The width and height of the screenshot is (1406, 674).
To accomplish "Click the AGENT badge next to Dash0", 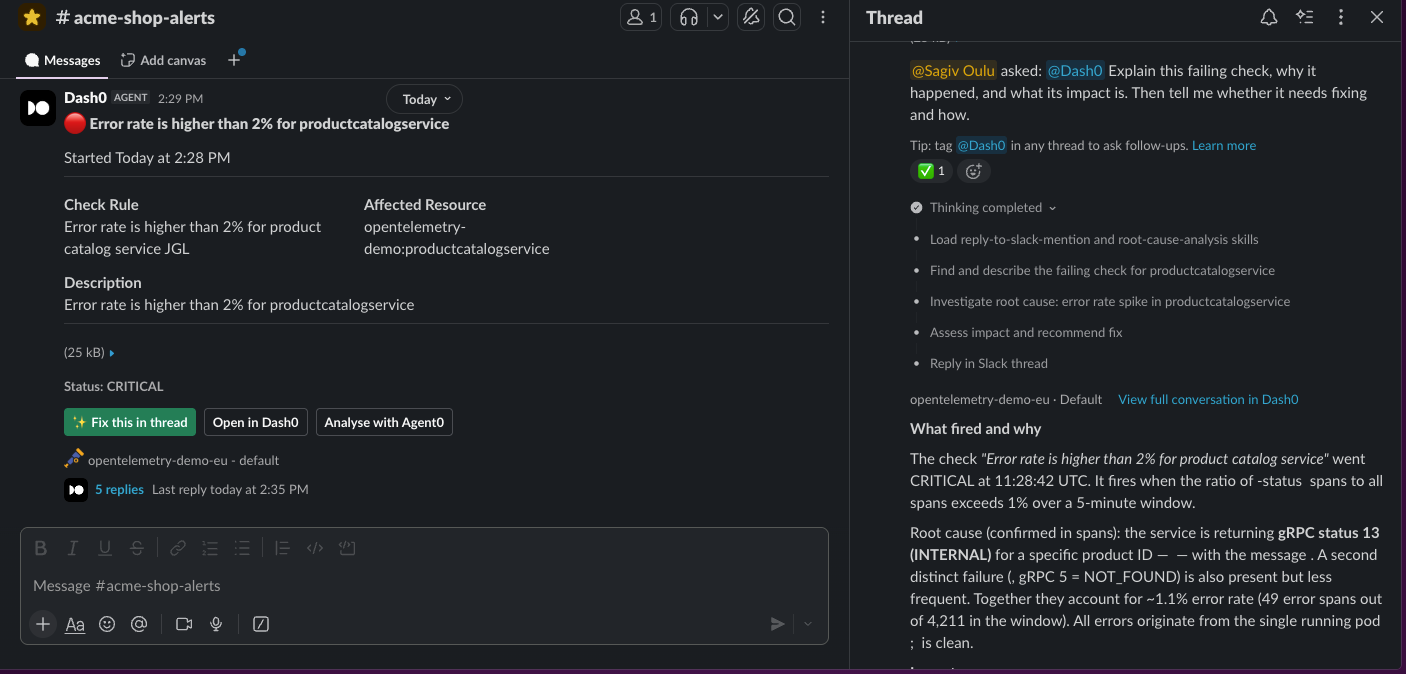I will tap(130, 98).
